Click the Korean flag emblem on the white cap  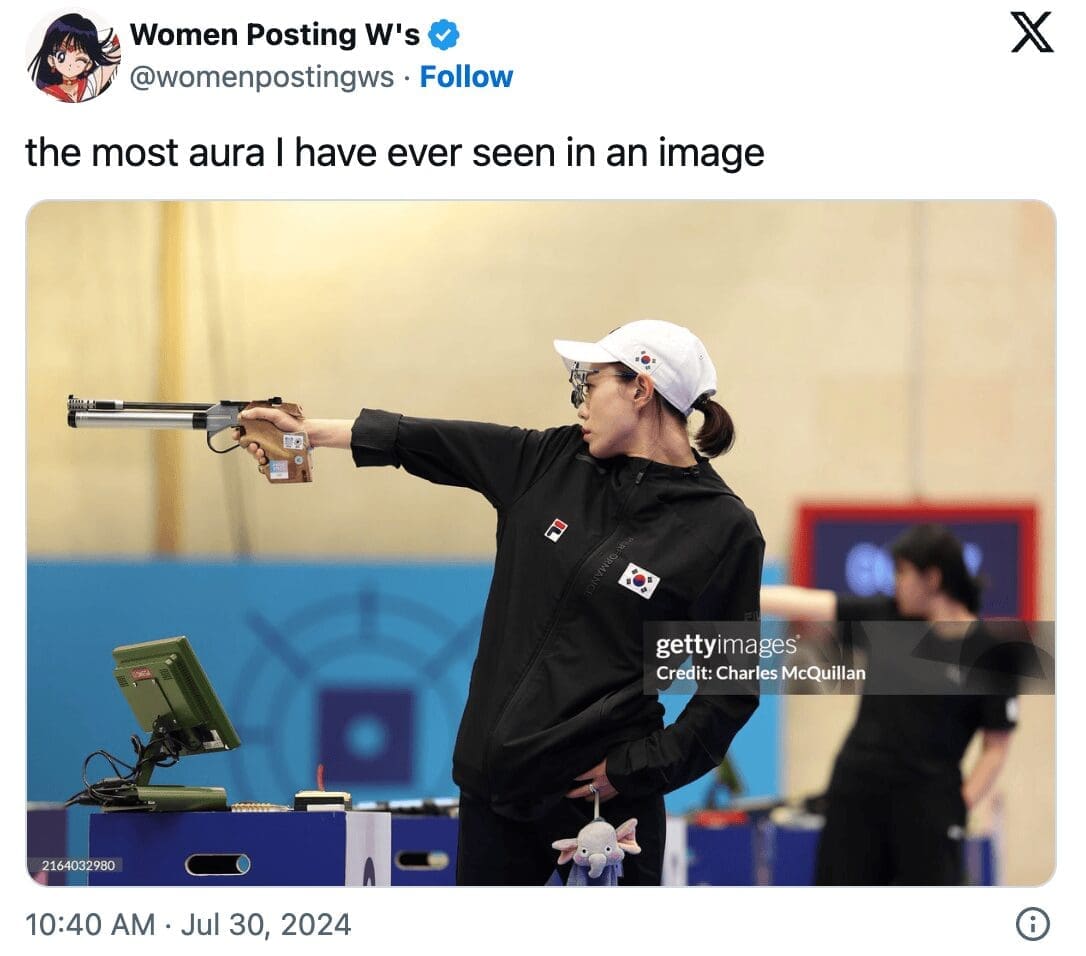pos(646,359)
